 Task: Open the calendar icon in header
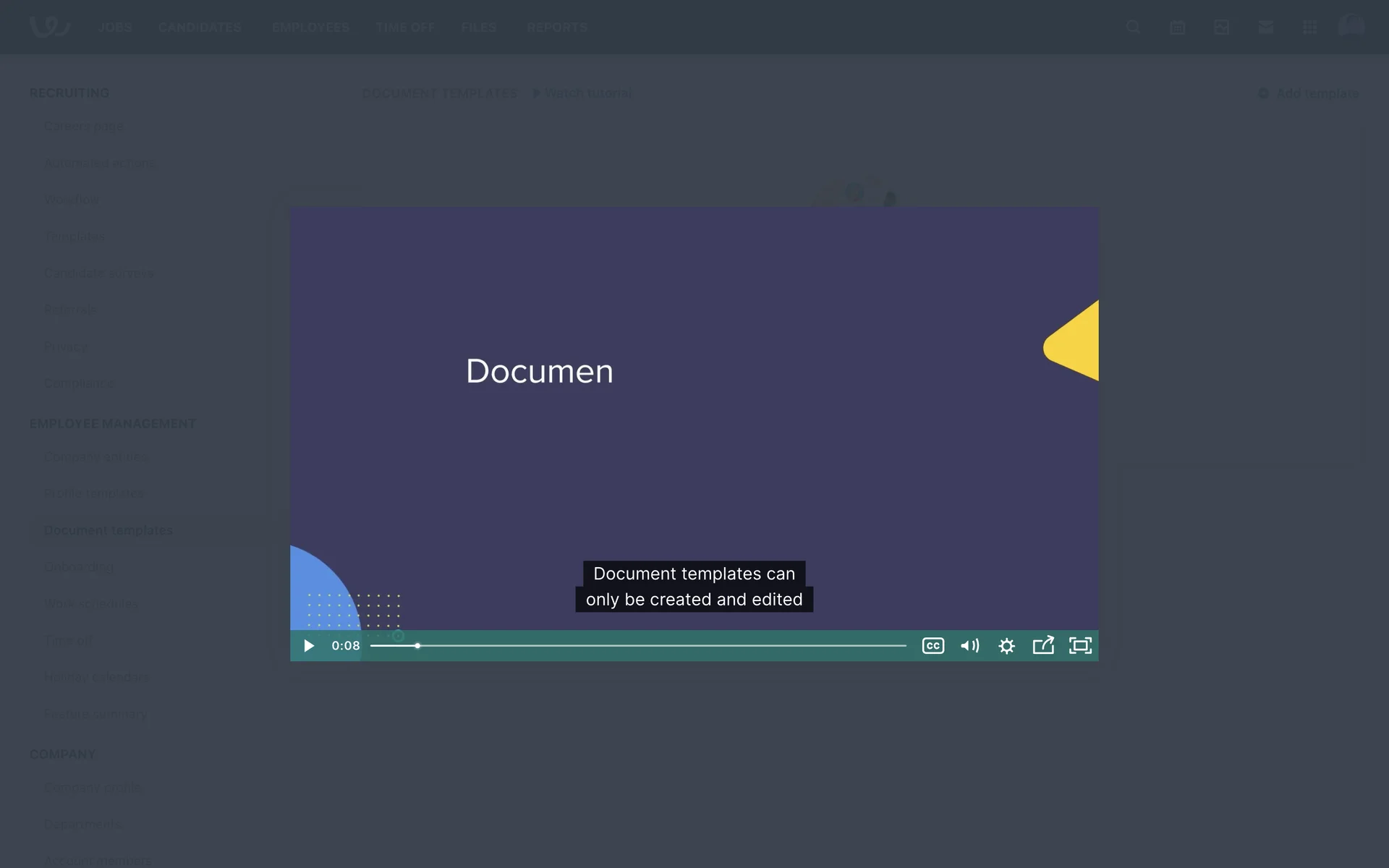tap(1177, 27)
